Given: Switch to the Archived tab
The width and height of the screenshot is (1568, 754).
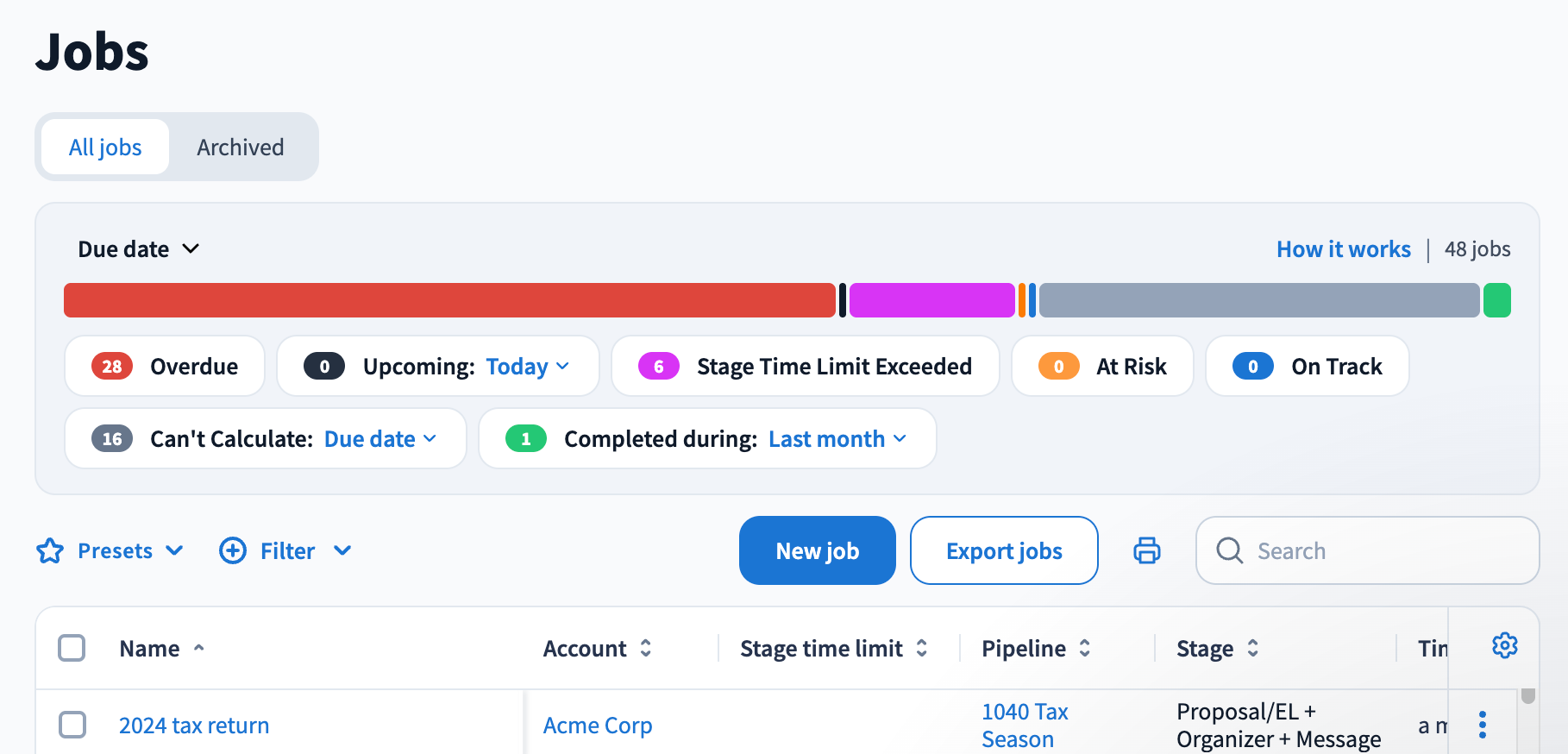Looking at the screenshot, I should [x=241, y=148].
